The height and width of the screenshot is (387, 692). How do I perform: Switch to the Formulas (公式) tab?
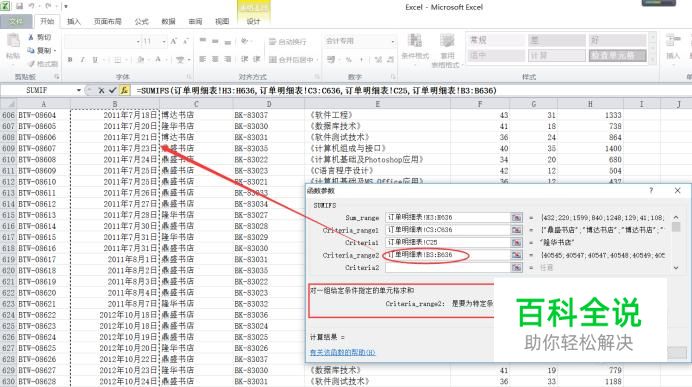click(x=142, y=21)
